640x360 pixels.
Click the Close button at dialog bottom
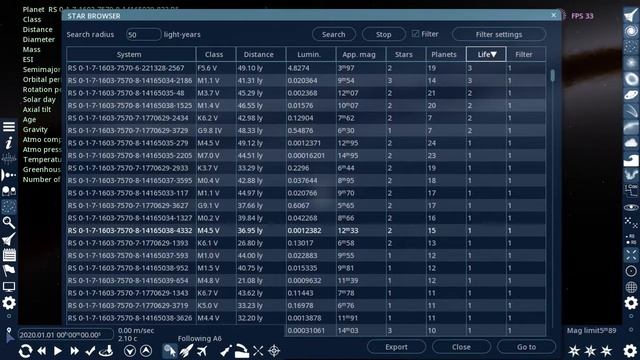[x=461, y=347]
